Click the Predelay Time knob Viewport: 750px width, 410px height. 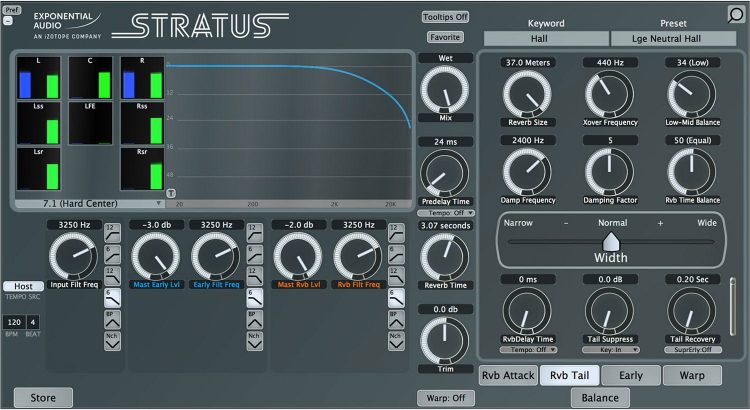445,174
